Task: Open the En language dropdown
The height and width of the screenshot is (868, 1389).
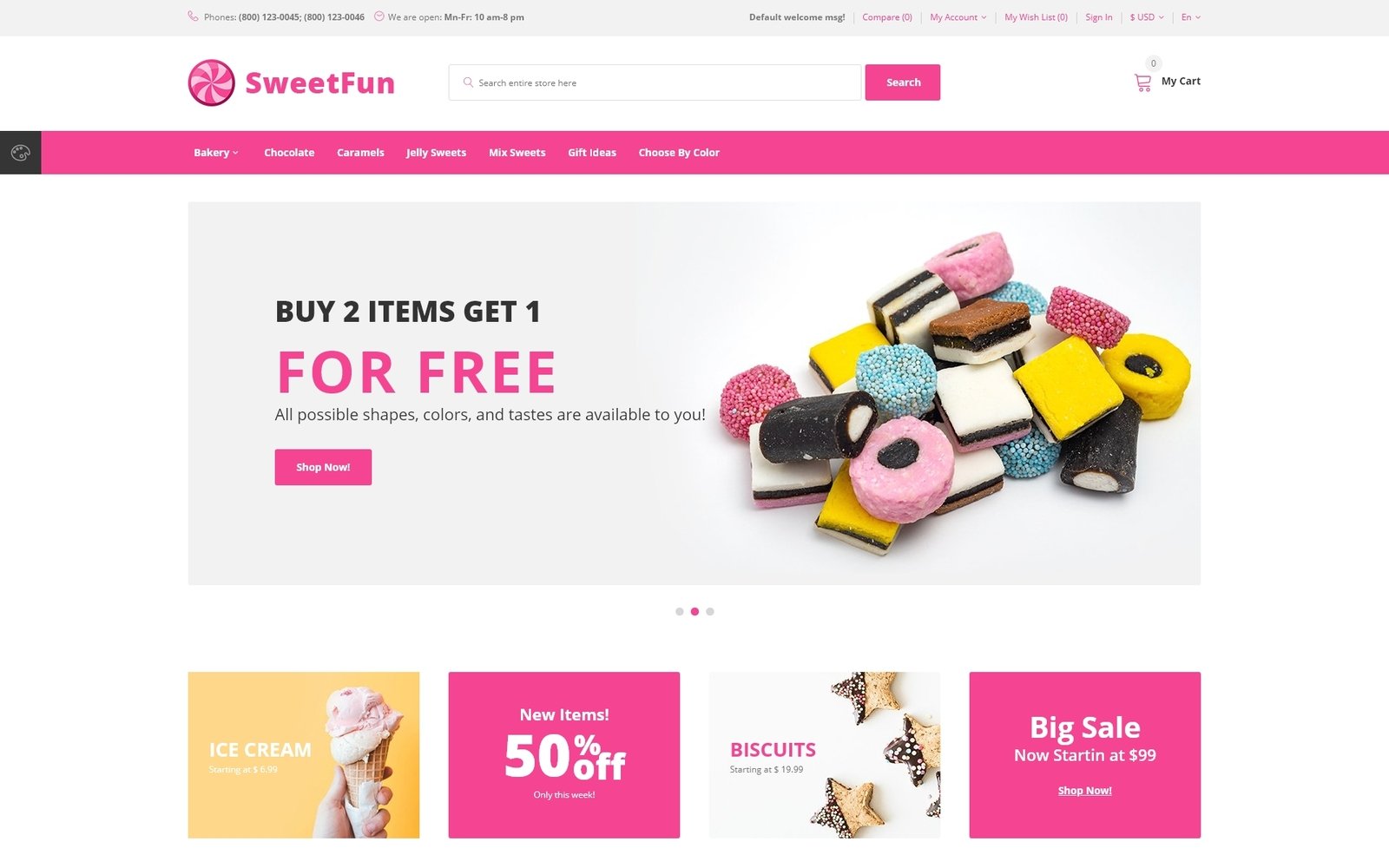Action: tap(1191, 17)
